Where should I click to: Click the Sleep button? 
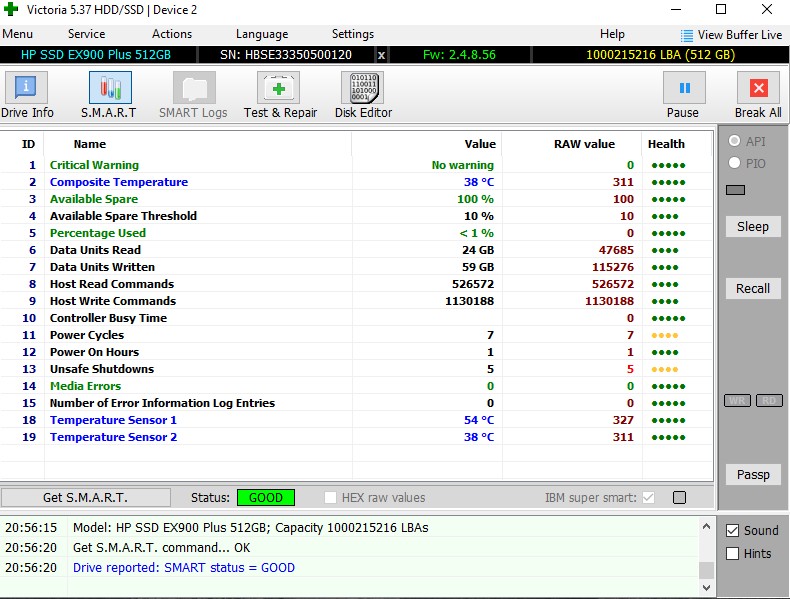(x=753, y=227)
